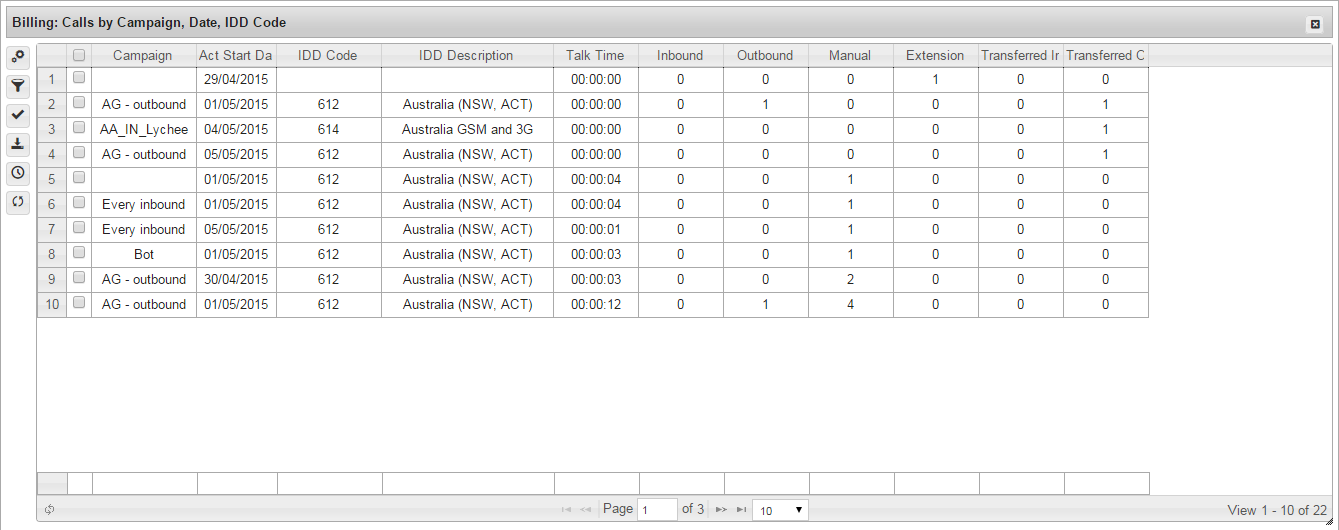Open the clock schedule icon

tap(18, 173)
